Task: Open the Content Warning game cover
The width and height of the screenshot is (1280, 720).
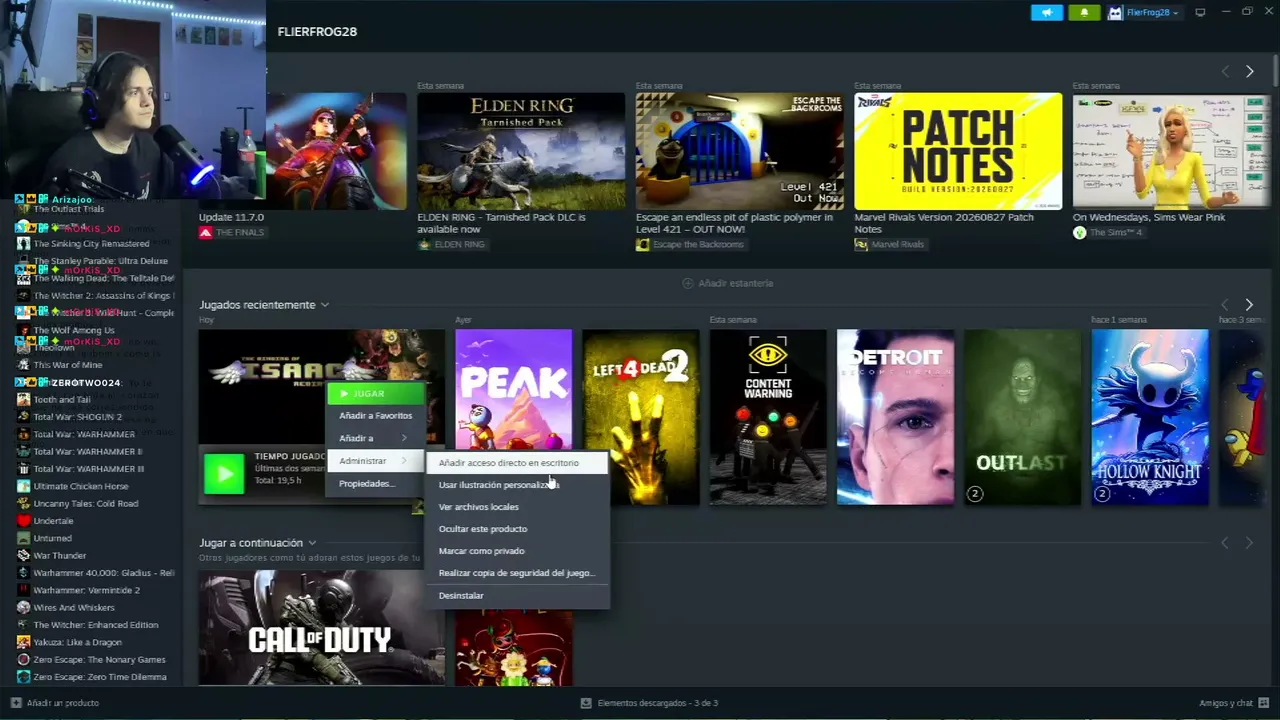Action: [768, 417]
